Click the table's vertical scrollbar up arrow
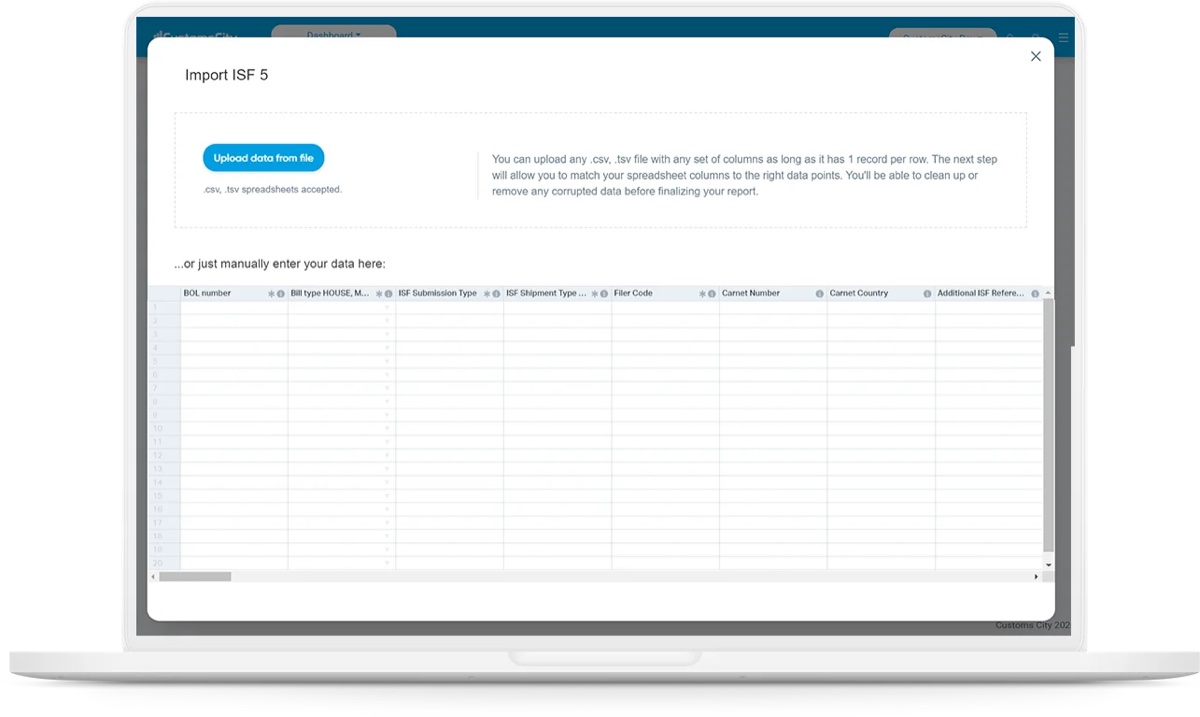 coord(1048,293)
